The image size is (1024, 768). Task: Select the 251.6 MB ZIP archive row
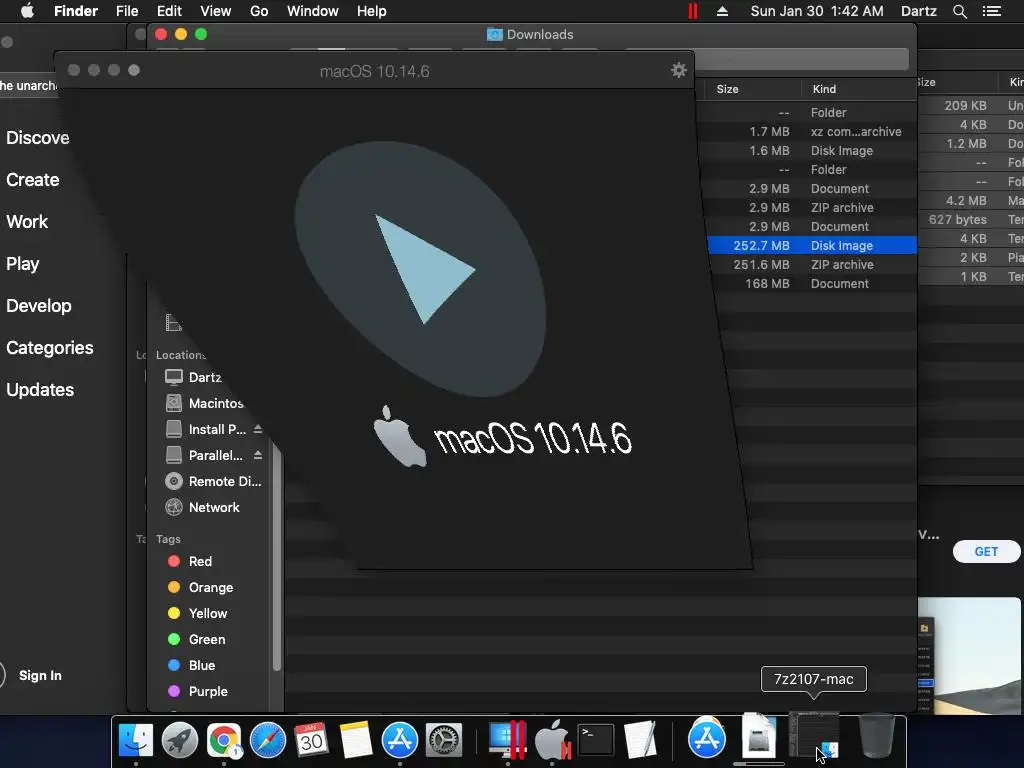coord(812,264)
